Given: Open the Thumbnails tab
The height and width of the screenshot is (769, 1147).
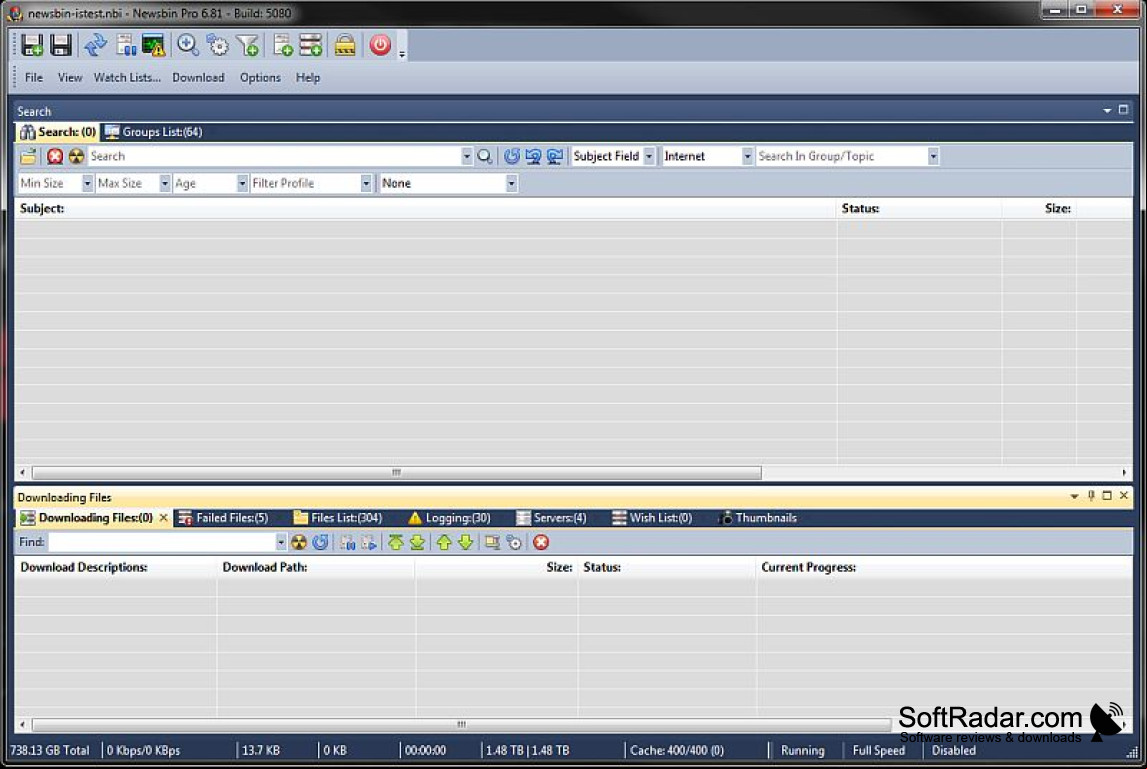Looking at the screenshot, I should tap(758, 518).
